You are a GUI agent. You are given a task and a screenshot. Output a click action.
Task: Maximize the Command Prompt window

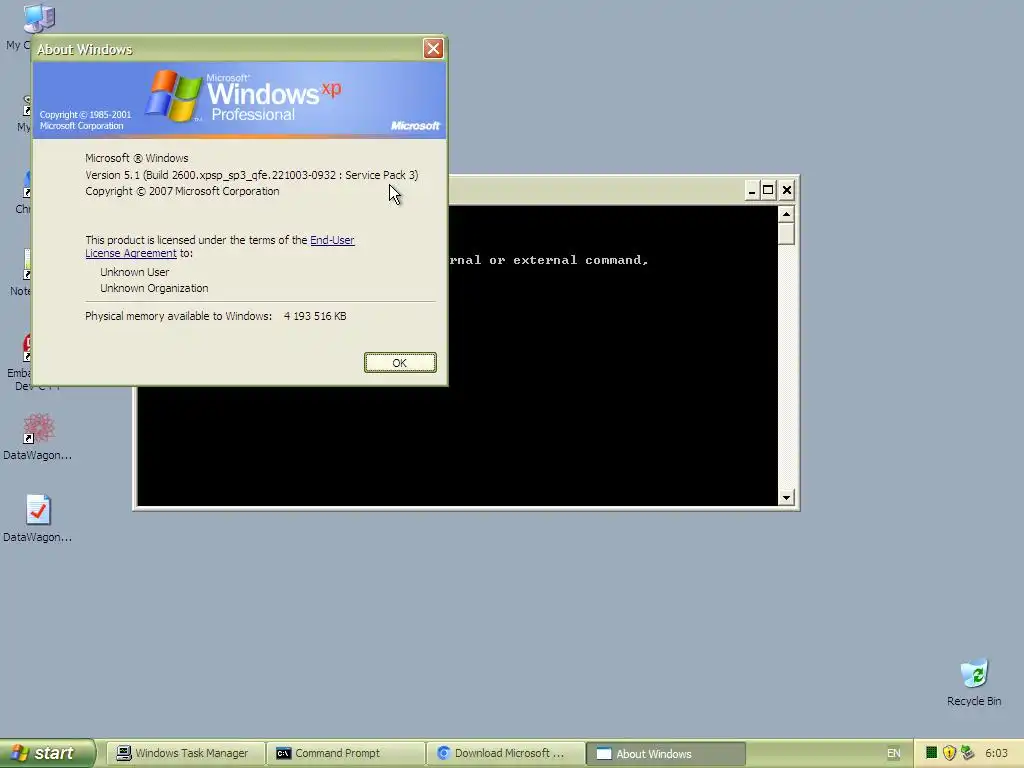pos(769,190)
